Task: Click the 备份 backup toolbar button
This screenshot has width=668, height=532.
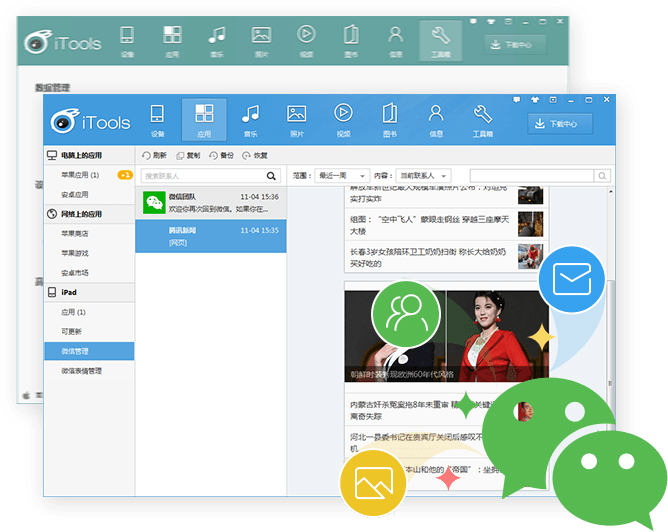Action: [x=222, y=155]
